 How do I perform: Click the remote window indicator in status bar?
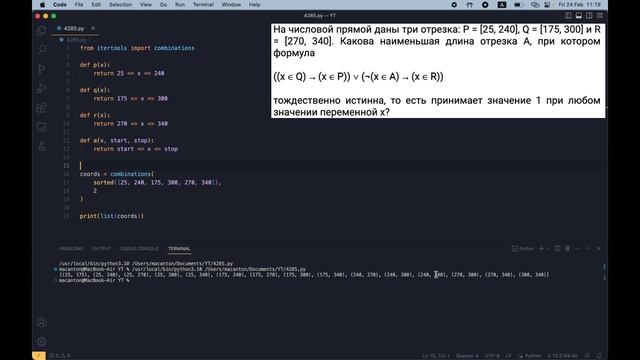click(x=39, y=356)
